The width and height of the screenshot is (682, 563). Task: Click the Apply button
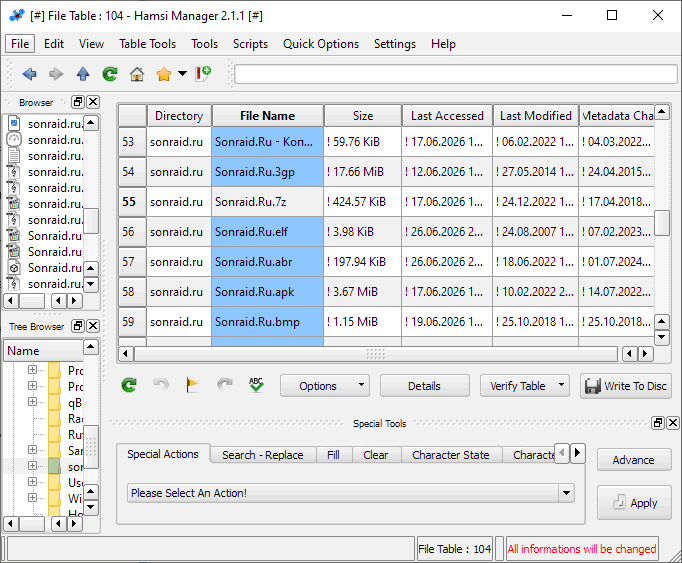click(x=635, y=503)
